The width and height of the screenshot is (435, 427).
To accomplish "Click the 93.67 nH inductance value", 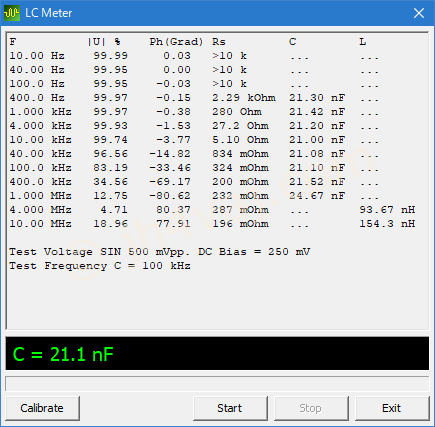I will pos(387,210).
